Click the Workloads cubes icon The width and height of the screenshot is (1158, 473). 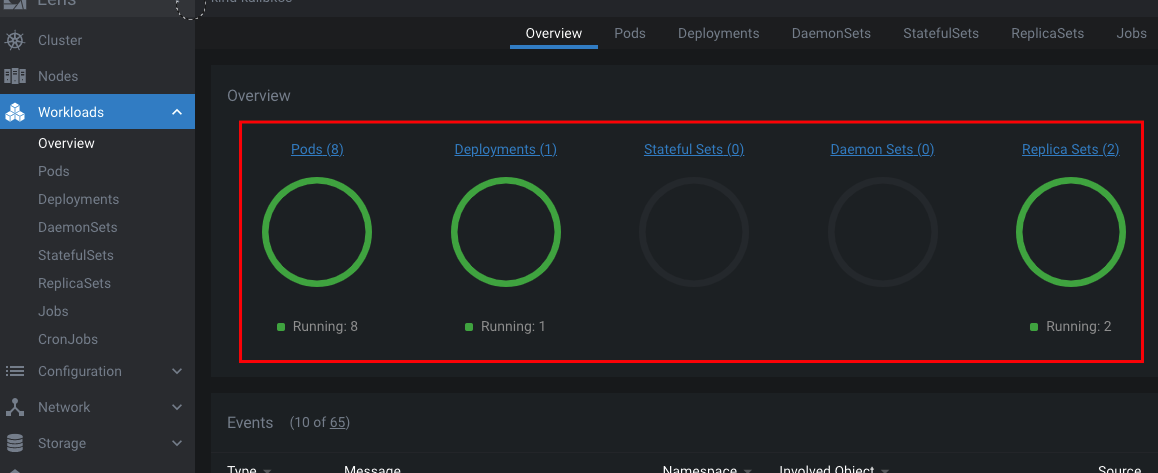click(x=15, y=113)
